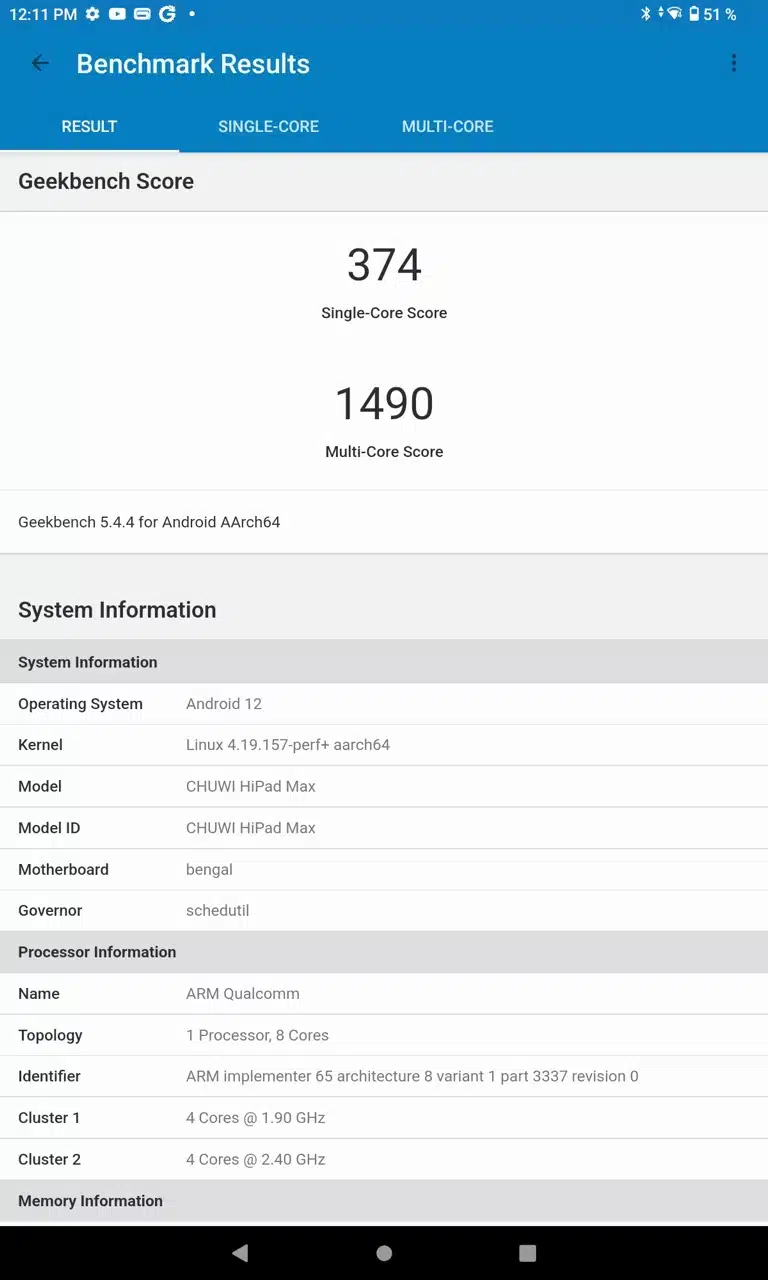Tap the Motherboard bengal row
The width and height of the screenshot is (768, 1280).
click(384, 869)
